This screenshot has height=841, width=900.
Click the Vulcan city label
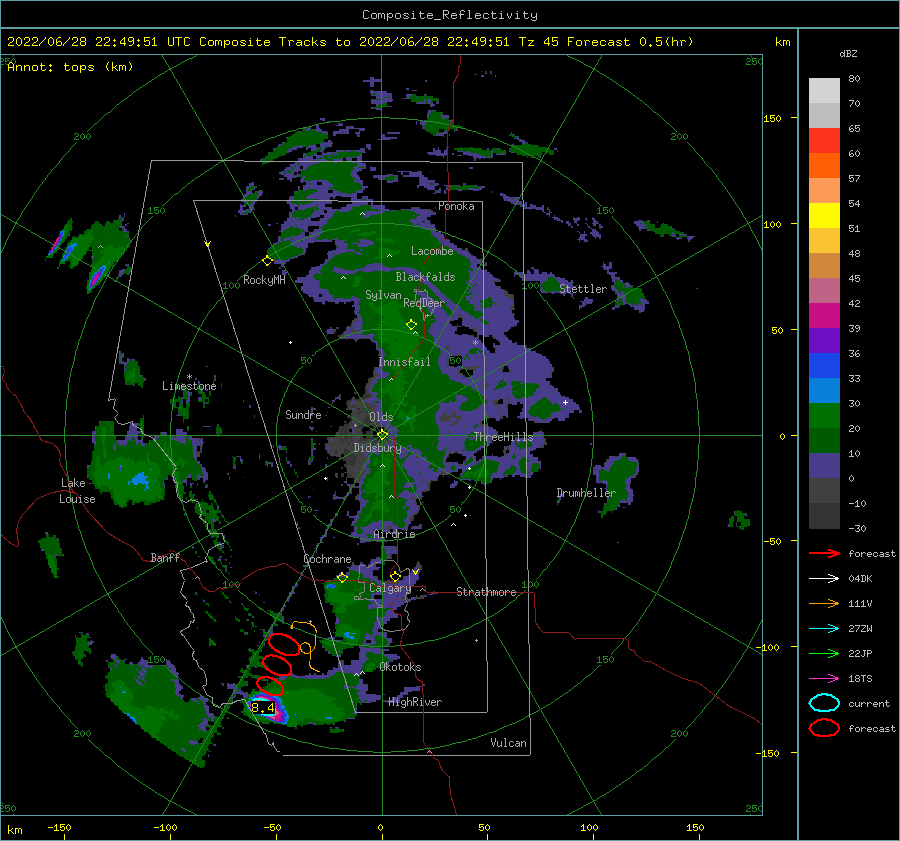(509, 743)
